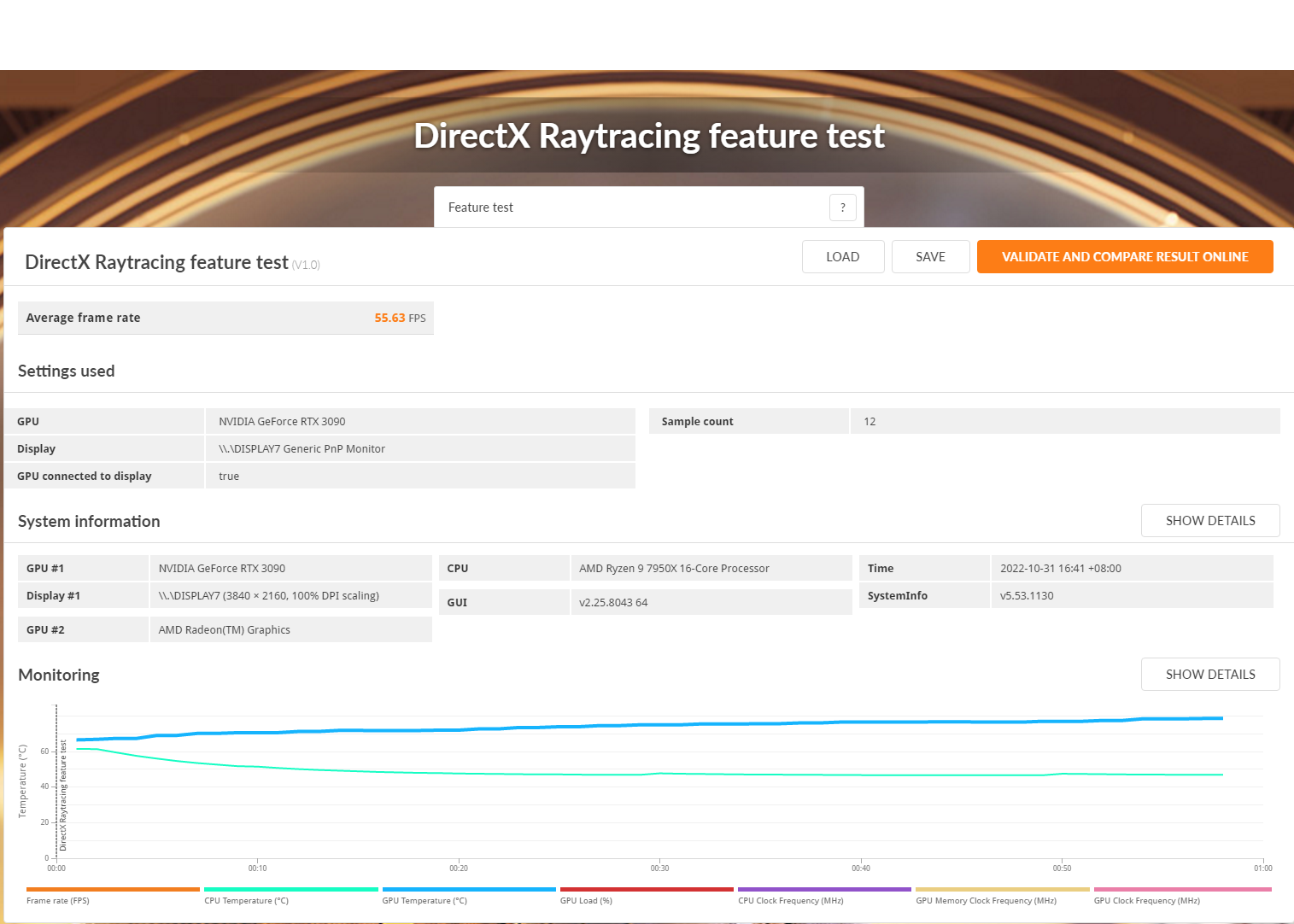Click the Display #1 3840 × 2160 value
Image resolution: width=1294 pixels, height=924 pixels.
tap(268, 595)
